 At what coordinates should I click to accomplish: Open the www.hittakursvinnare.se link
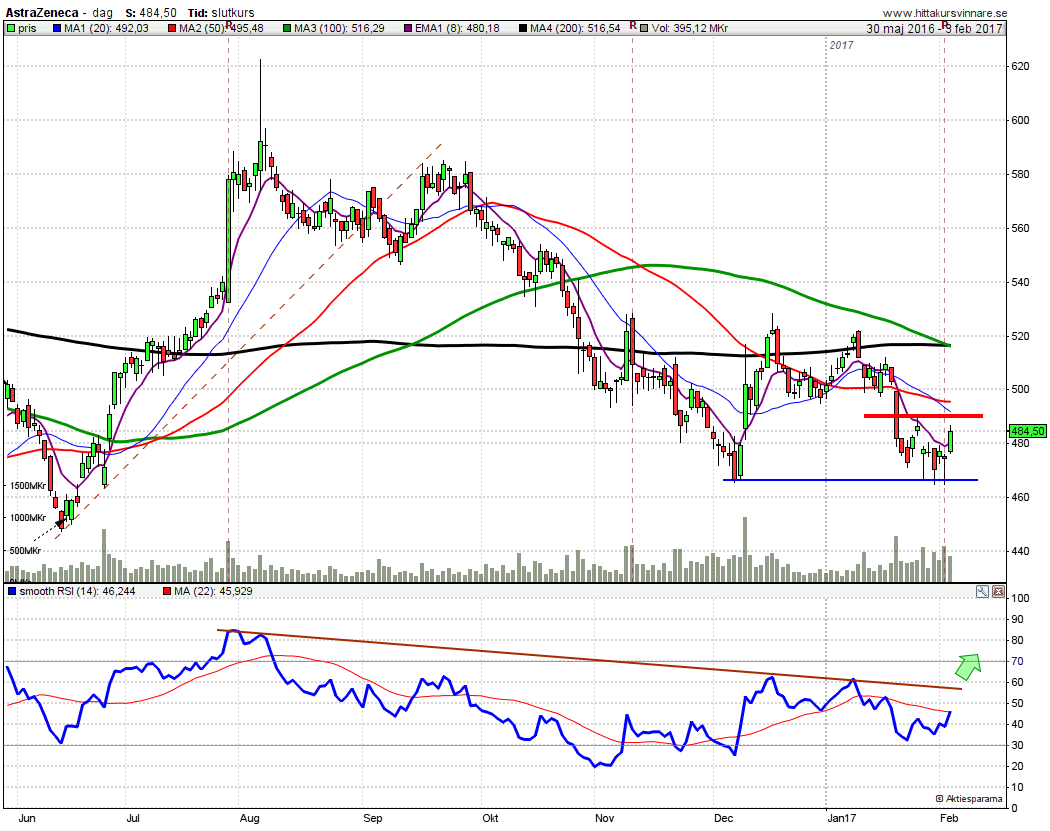tap(944, 13)
